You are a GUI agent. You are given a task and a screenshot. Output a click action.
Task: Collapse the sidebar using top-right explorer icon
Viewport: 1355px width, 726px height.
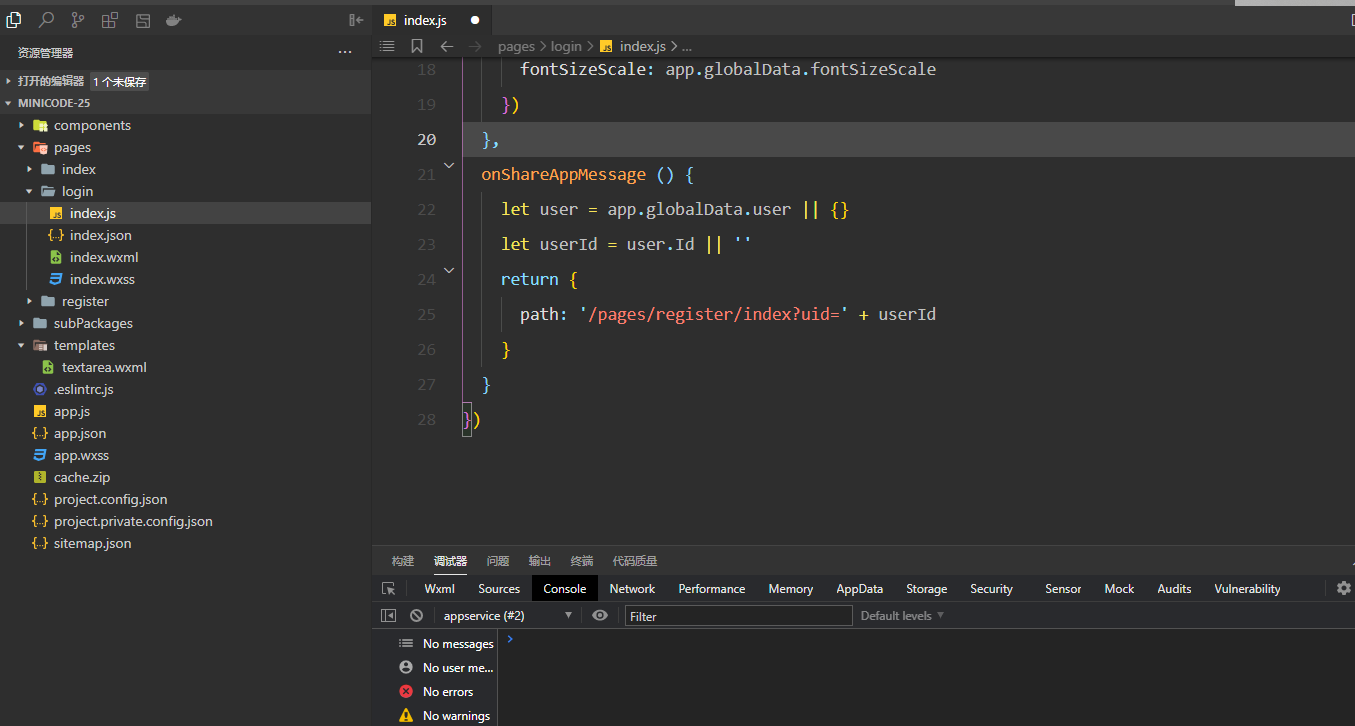356,20
